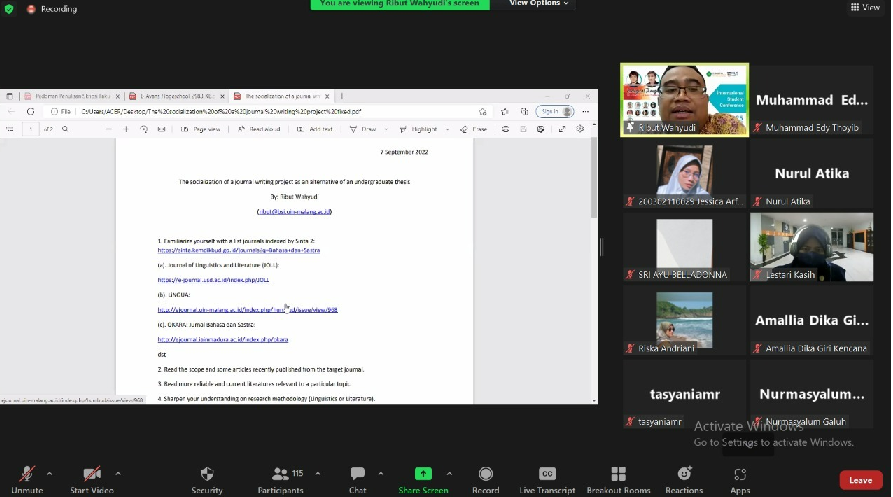The image size is (893, 497).
Task: Select Lestari Kasih's video tile
Action: click(811, 247)
